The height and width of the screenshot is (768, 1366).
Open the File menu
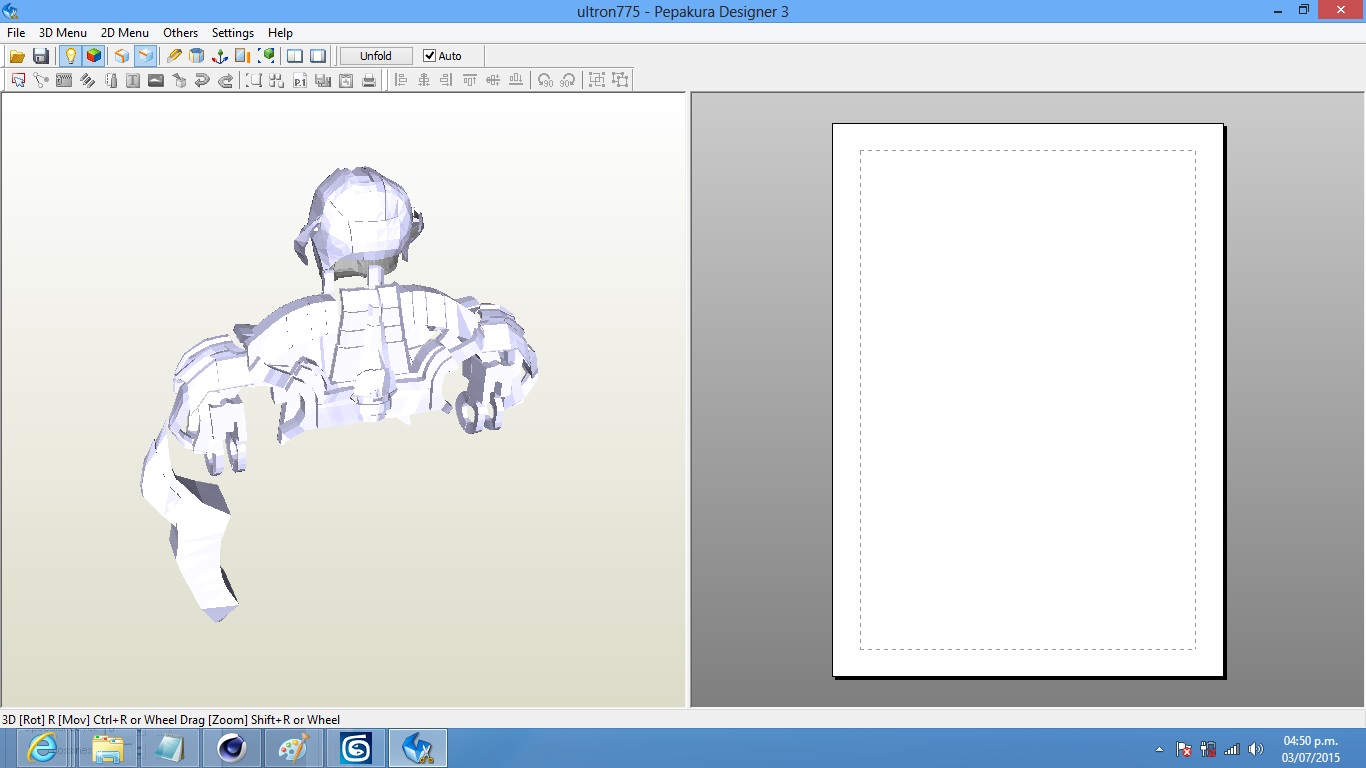coord(16,33)
